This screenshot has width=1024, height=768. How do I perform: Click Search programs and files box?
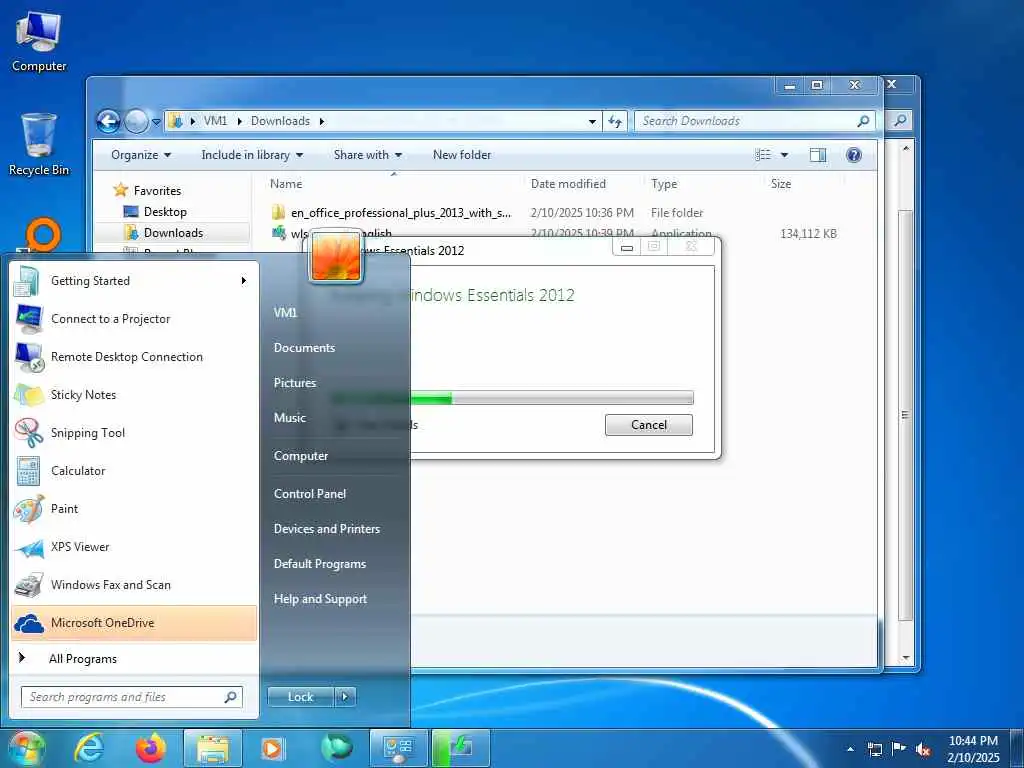(131, 697)
